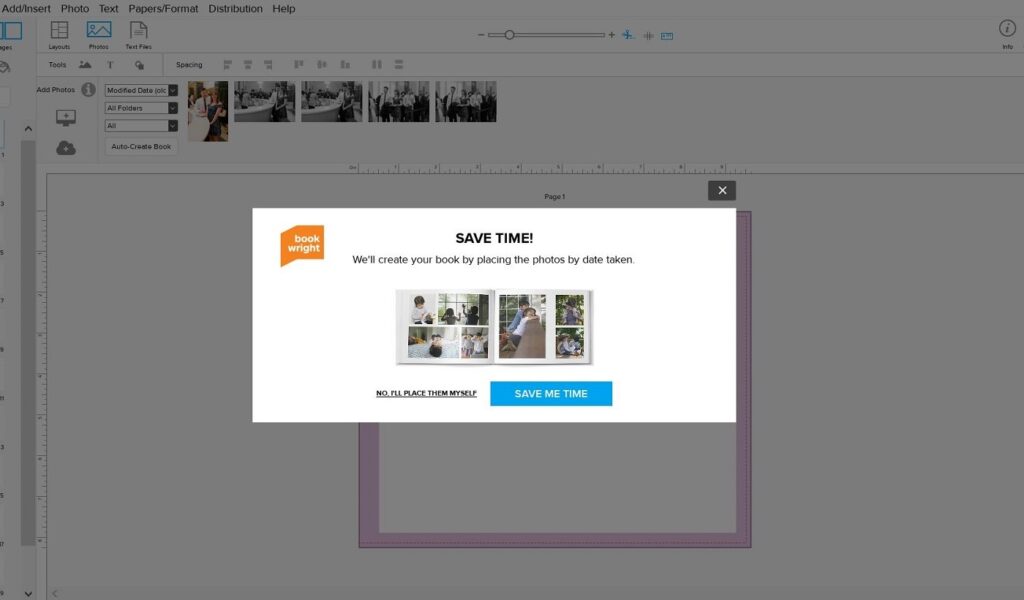
Task: Click the align horizontal centers icon
Action: [248, 65]
